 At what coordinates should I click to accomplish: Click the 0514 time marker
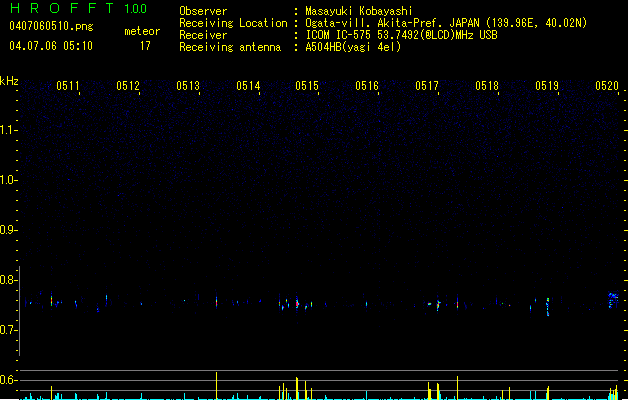tap(248, 86)
